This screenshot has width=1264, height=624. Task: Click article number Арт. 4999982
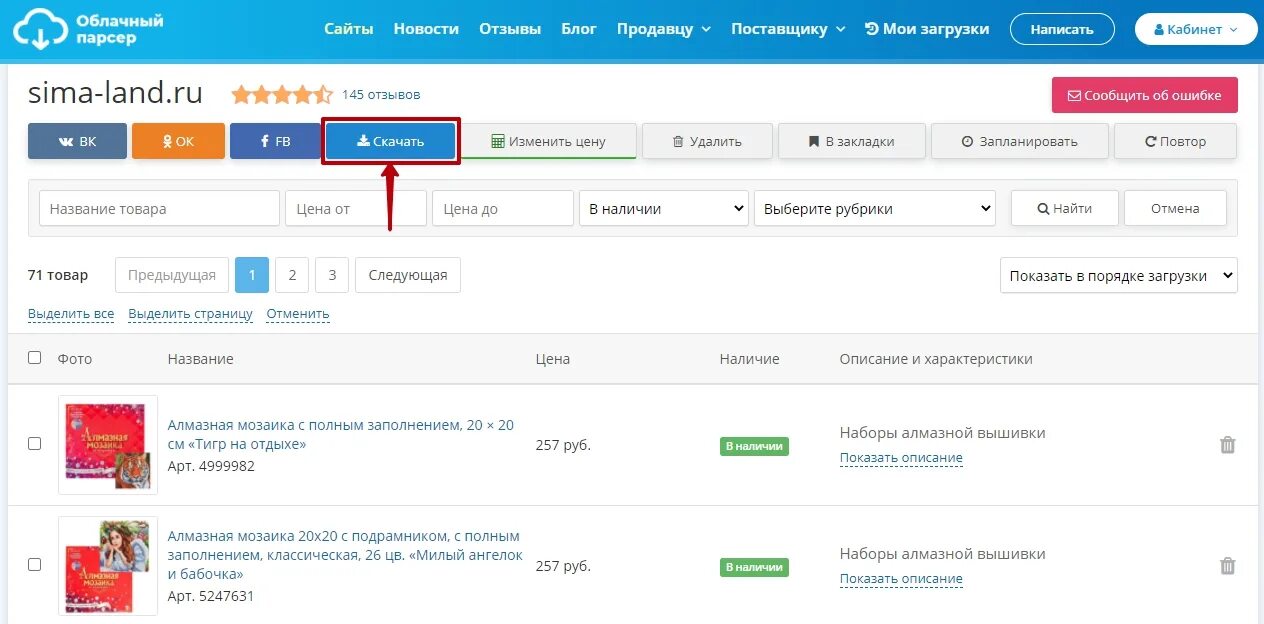click(211, 466)
